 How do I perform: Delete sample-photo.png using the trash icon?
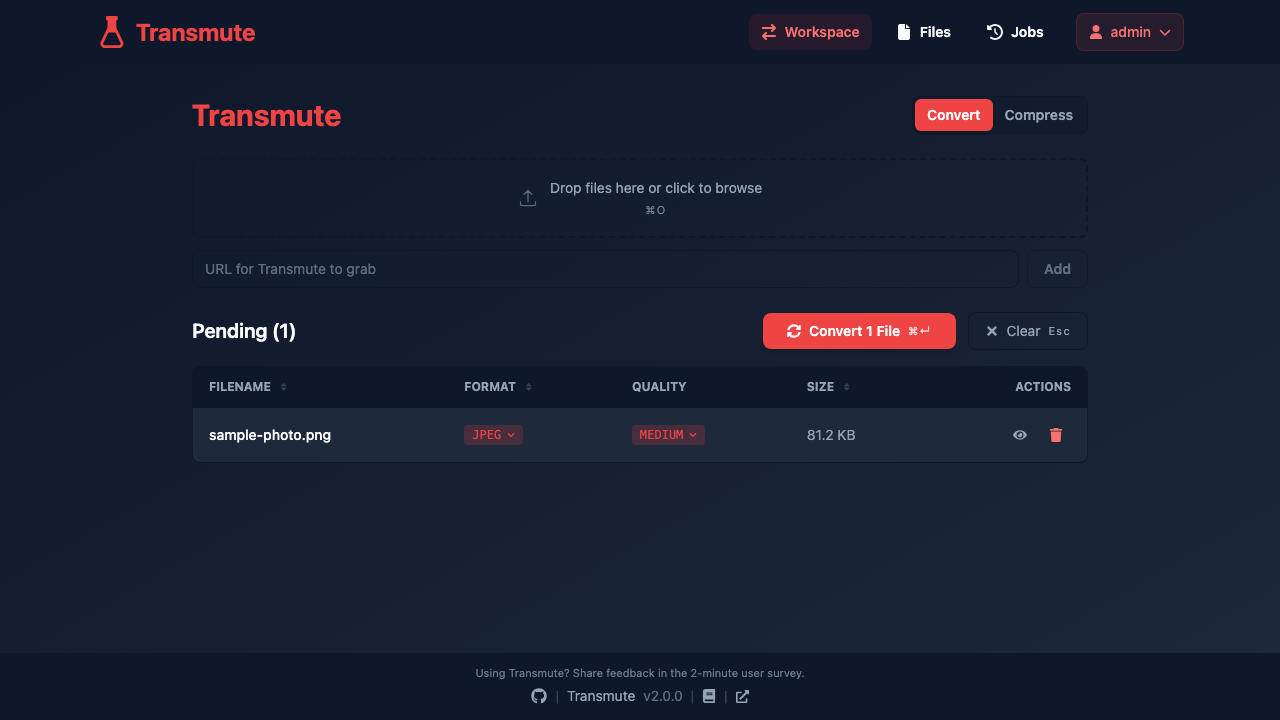(x=1056, y=435)
